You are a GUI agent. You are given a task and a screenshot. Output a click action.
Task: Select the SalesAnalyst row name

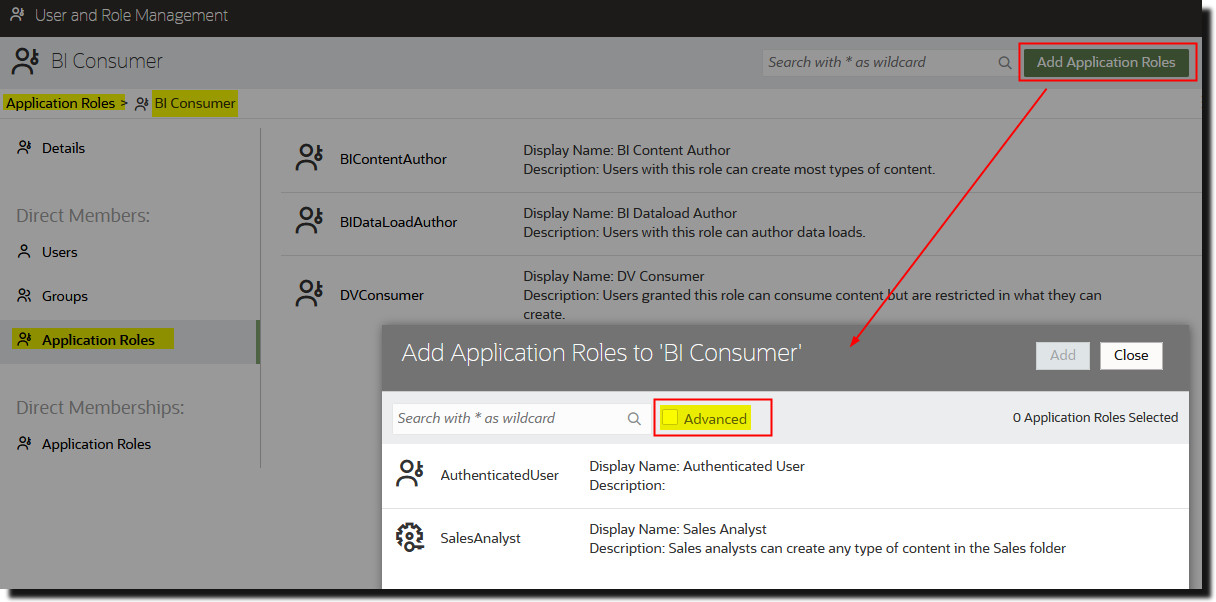[x=481, y=538]
